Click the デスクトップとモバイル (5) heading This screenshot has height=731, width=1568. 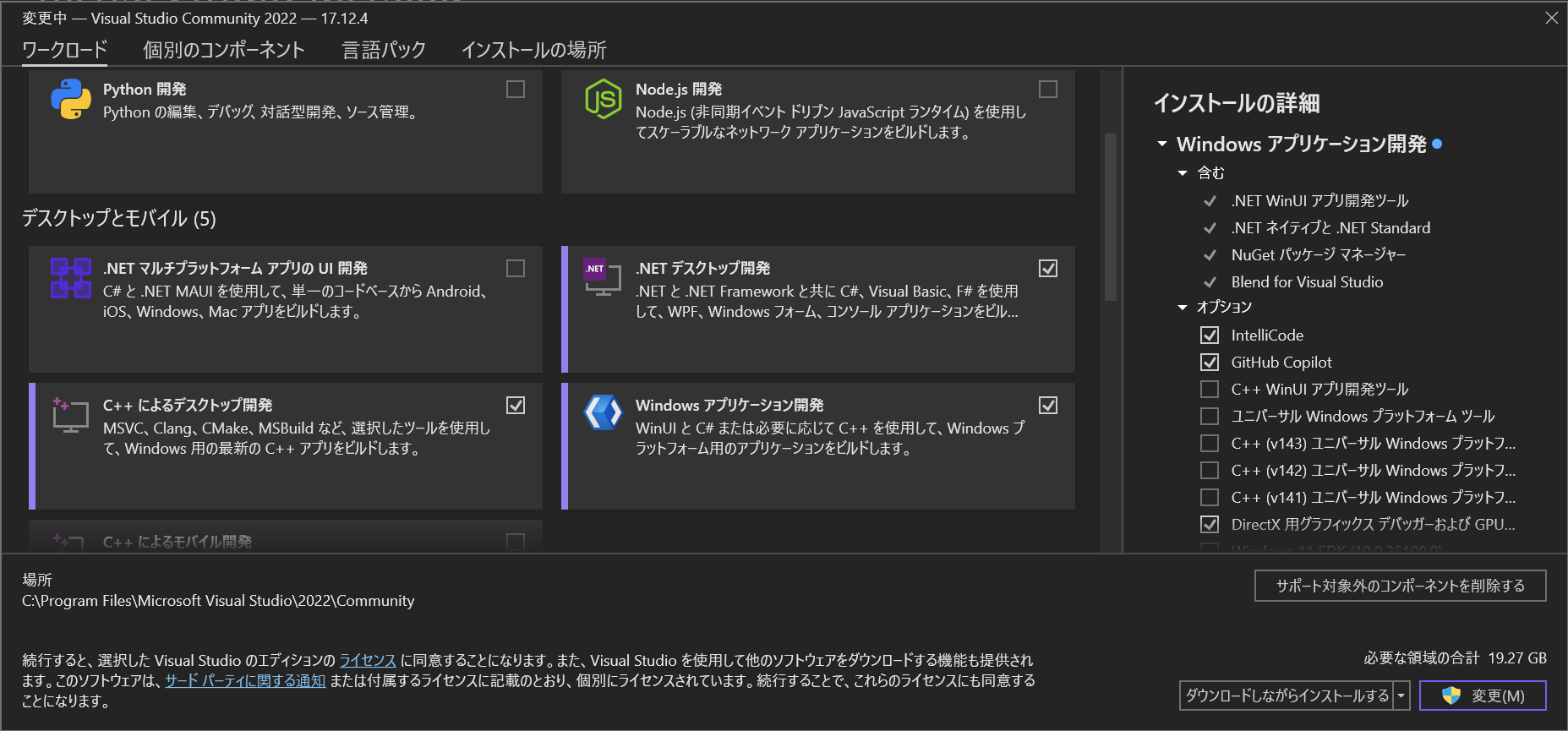pos(119,219)
